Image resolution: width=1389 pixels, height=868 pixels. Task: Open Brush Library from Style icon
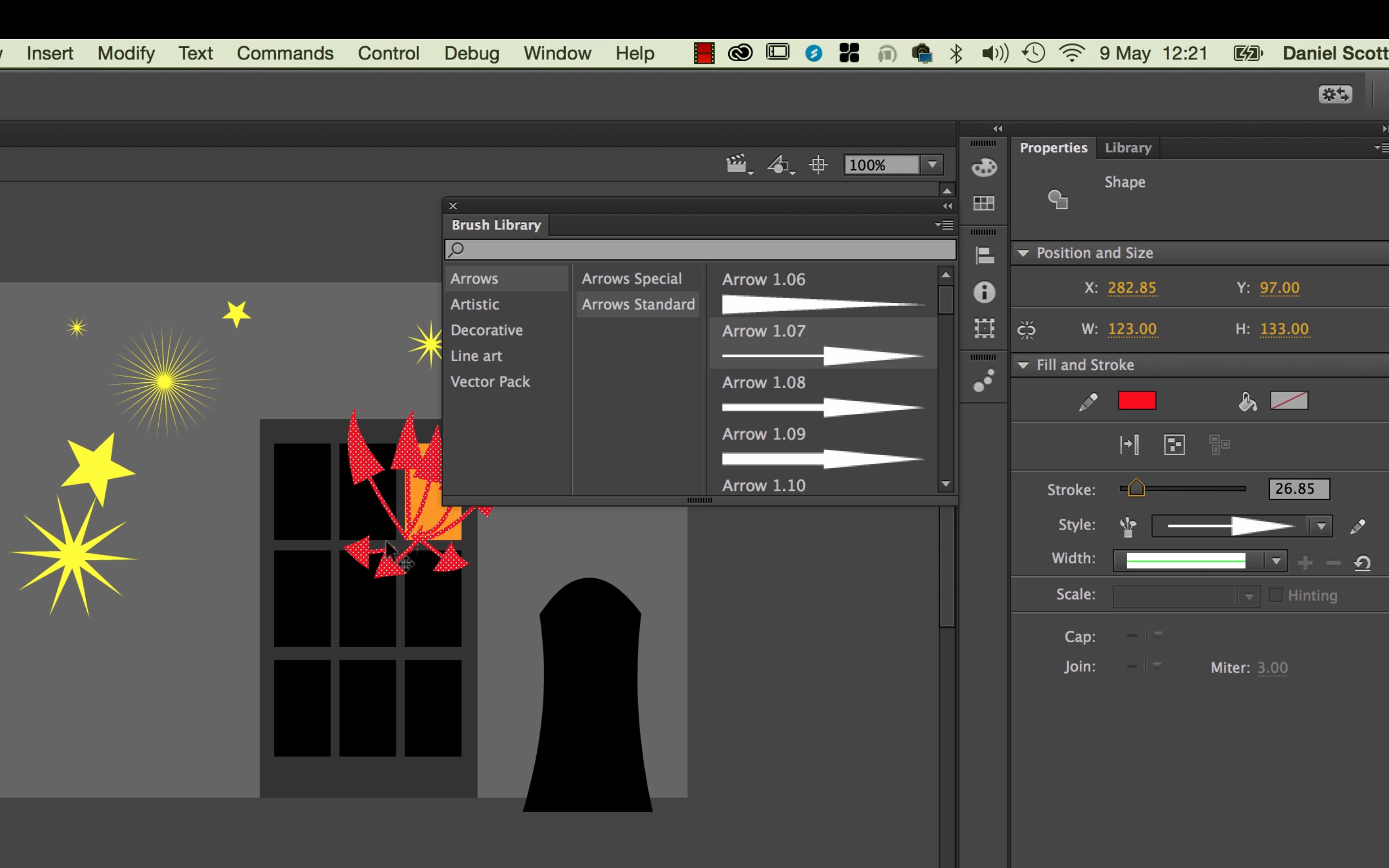coord(1128,526)
